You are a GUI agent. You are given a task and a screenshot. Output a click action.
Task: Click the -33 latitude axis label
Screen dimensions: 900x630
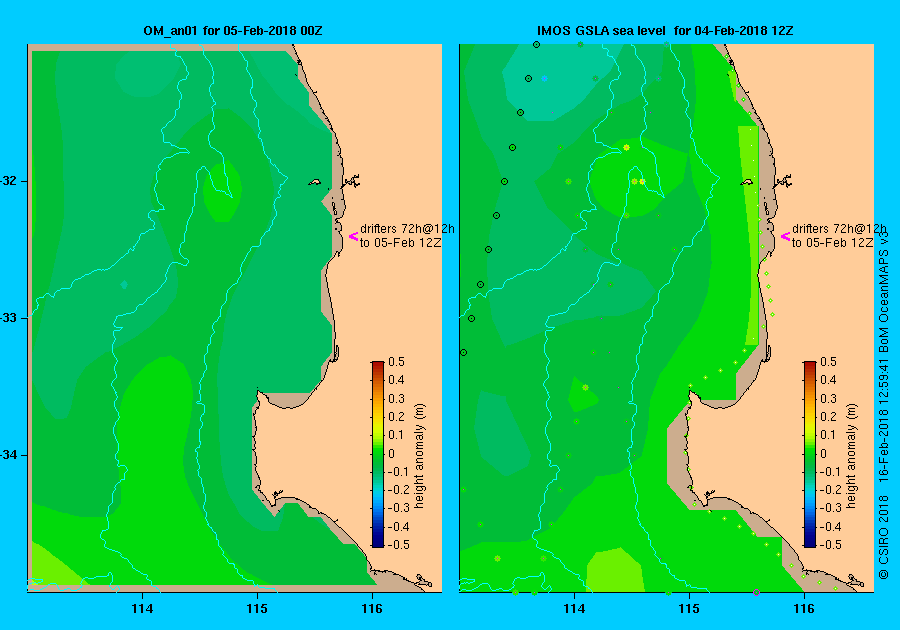pyautogui.click(x=9, y=318)
